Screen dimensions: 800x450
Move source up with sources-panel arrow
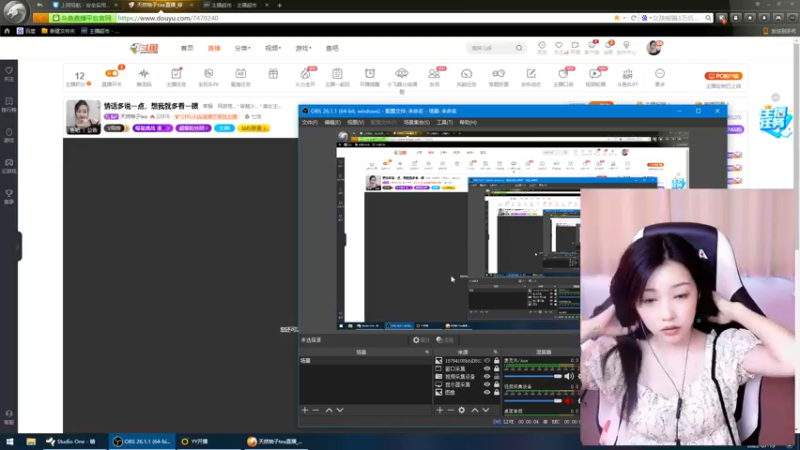click(x=474, y=410)
